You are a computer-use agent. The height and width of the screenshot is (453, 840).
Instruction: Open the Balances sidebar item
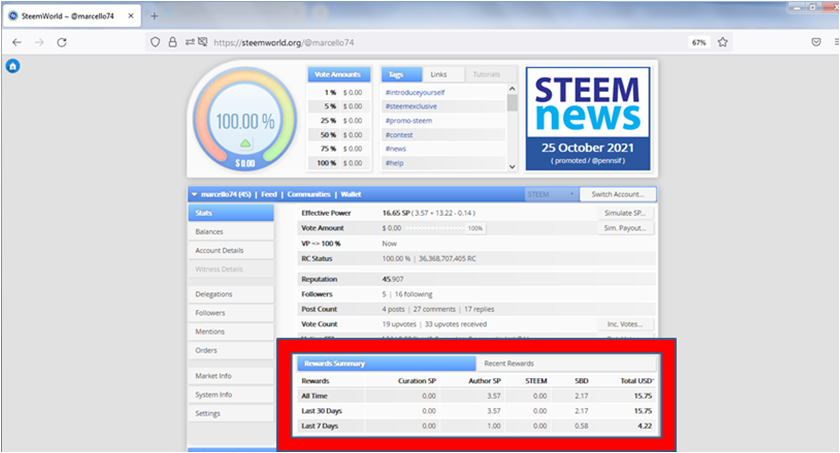[x=231, y=232]
